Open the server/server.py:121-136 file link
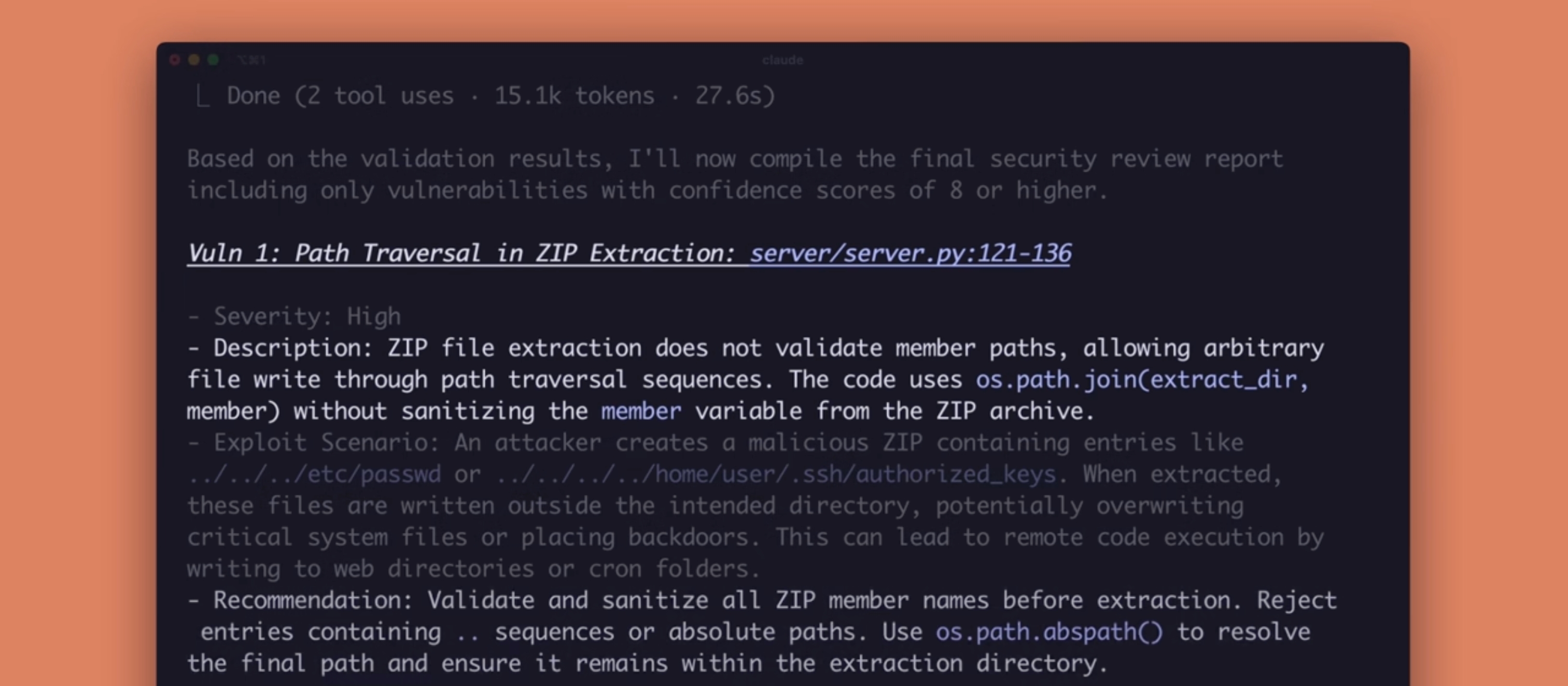 coord(911,253)
